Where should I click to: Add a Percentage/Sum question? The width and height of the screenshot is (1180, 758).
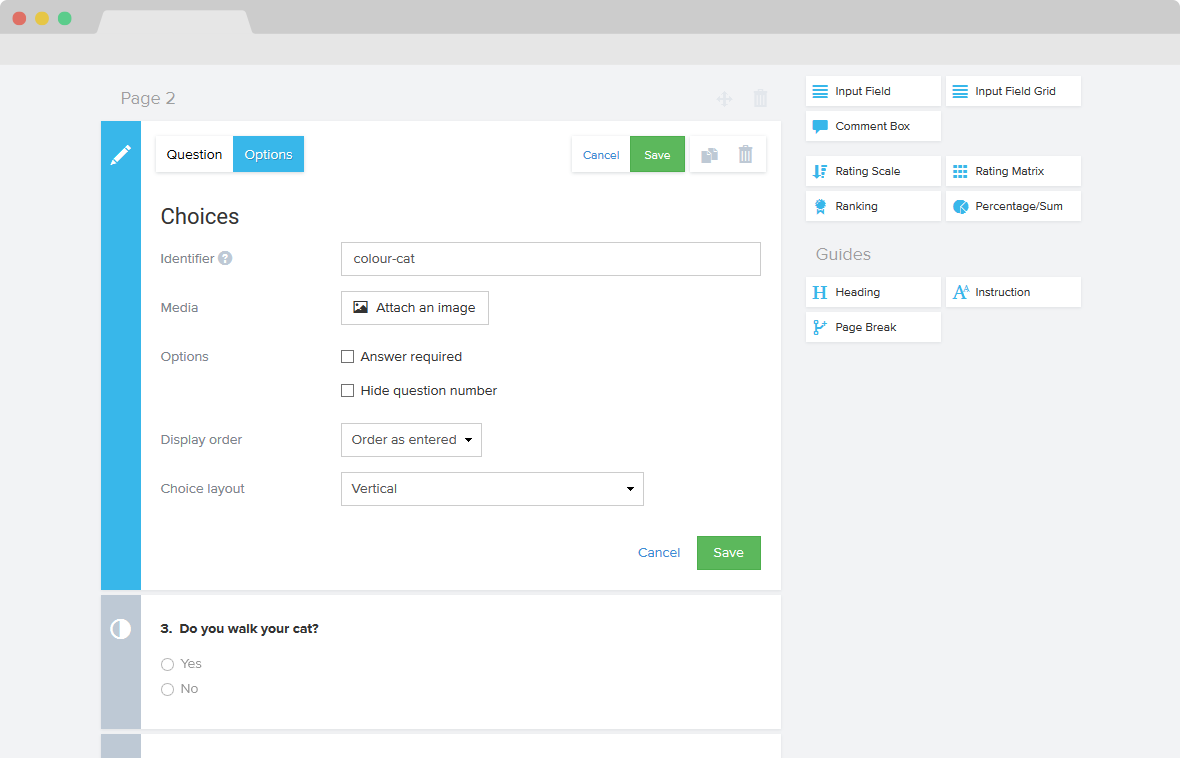[x=1013, y=206]
